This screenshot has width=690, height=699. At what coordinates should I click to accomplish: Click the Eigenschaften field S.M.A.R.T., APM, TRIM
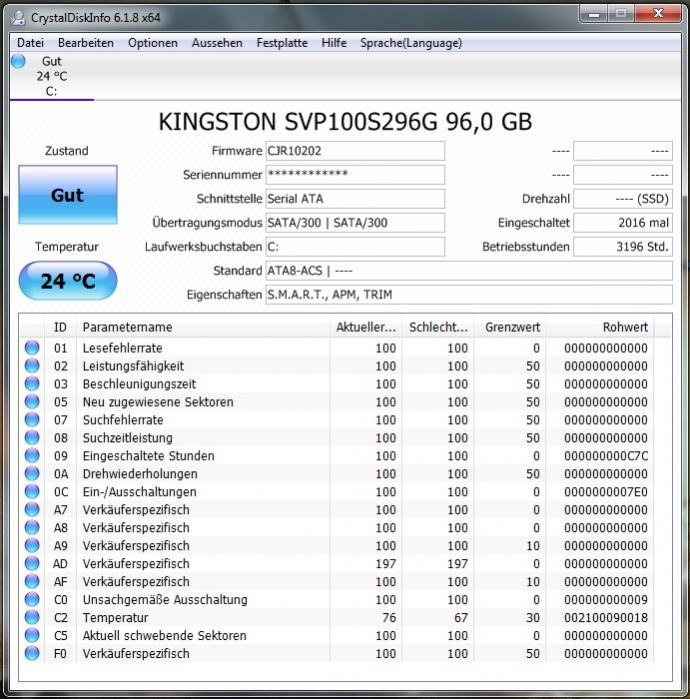pyautogui.click(x=469, y=295)
